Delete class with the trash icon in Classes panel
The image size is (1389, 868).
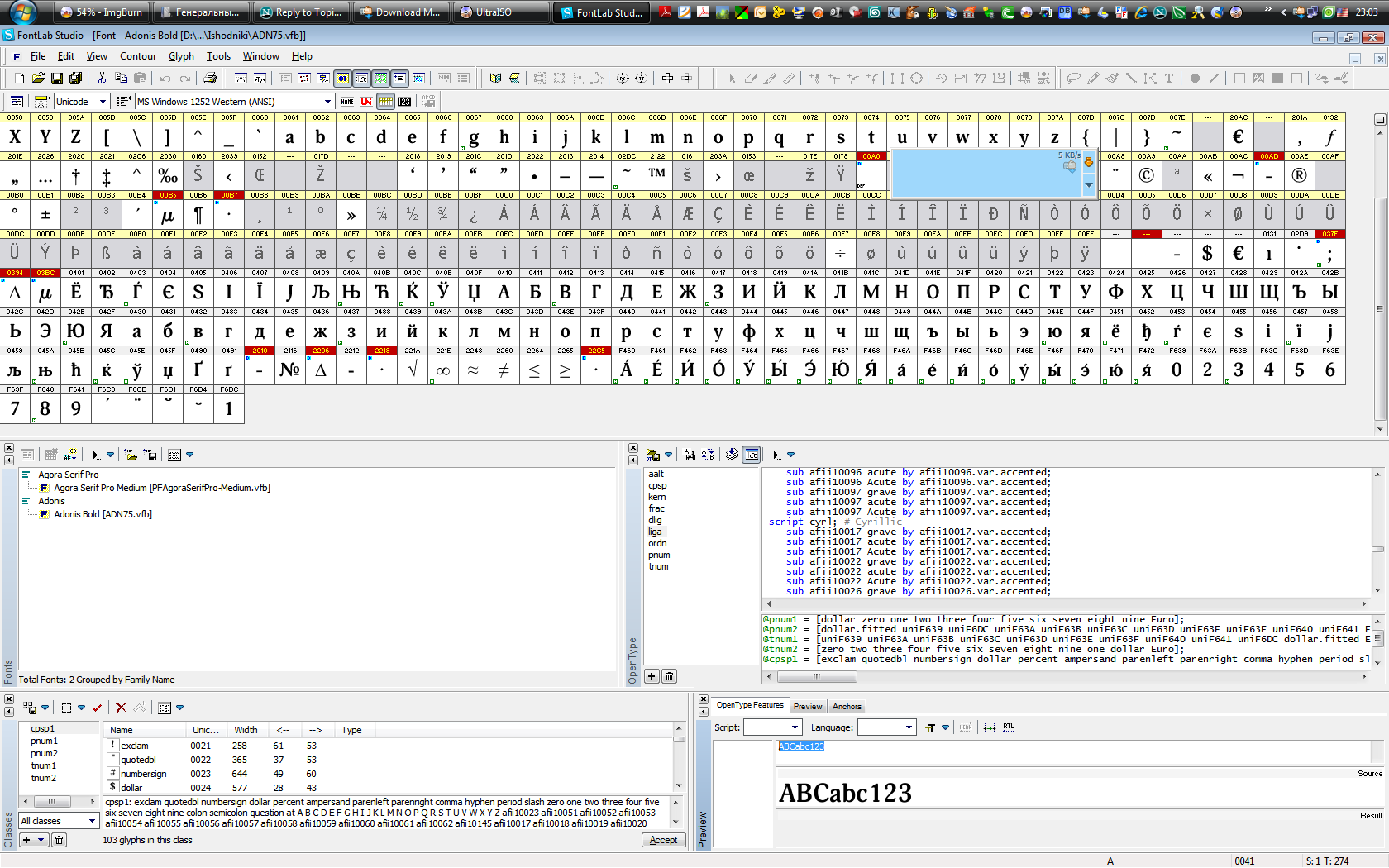60,840
